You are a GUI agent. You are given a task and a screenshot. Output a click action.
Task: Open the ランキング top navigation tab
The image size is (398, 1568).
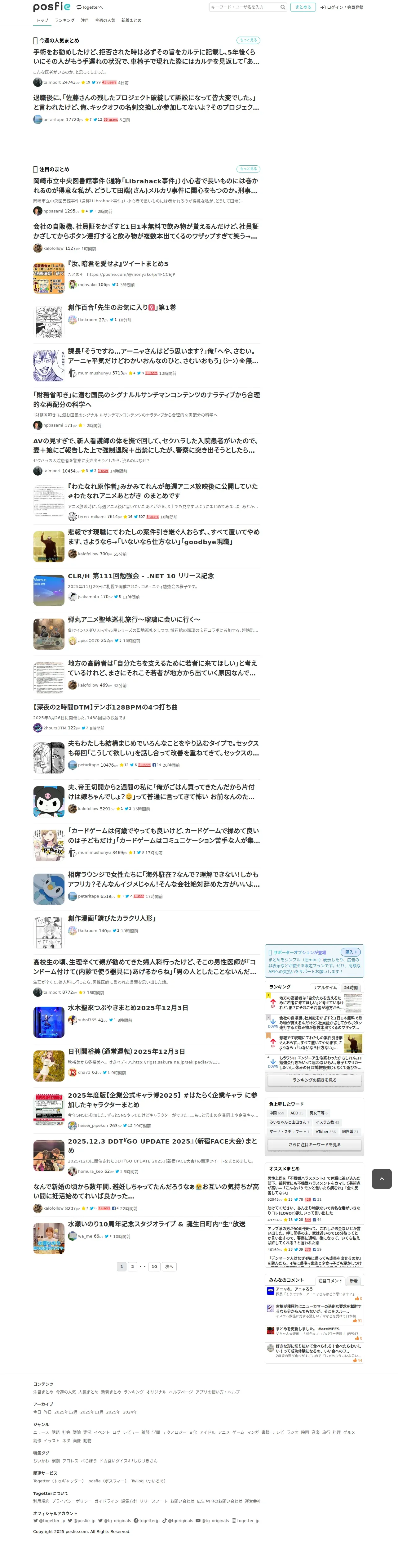pos(64,20)
